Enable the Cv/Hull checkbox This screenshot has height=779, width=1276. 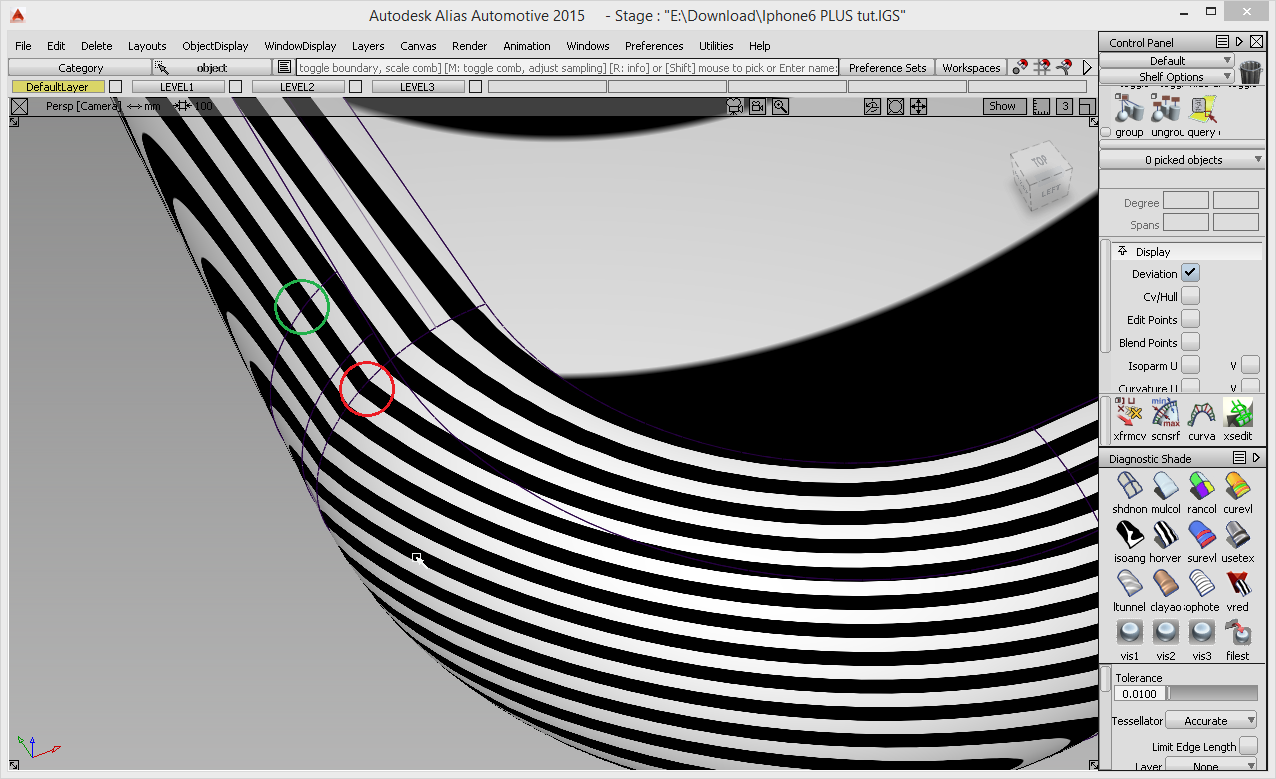coord(1190,296)
